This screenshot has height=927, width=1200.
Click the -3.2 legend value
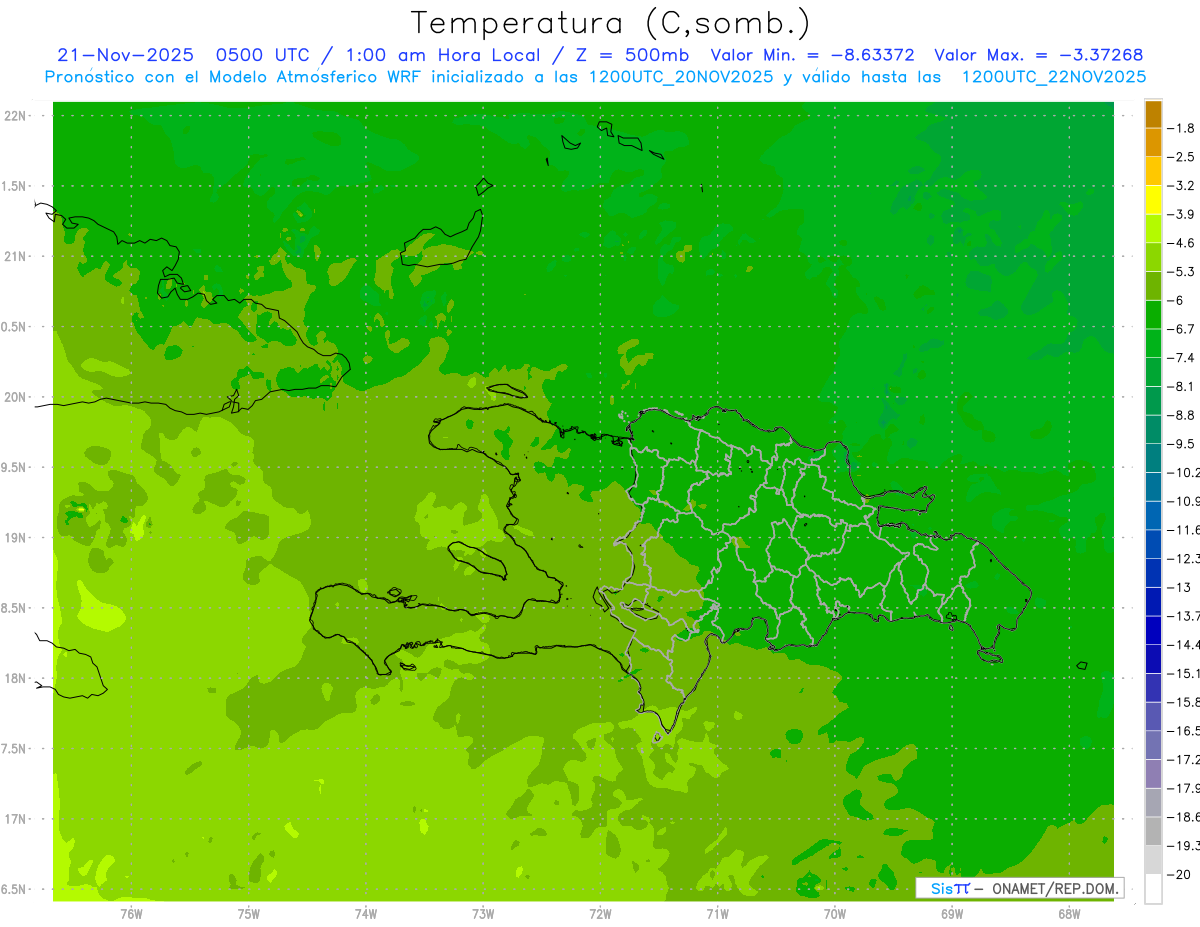coord(1181,186)
